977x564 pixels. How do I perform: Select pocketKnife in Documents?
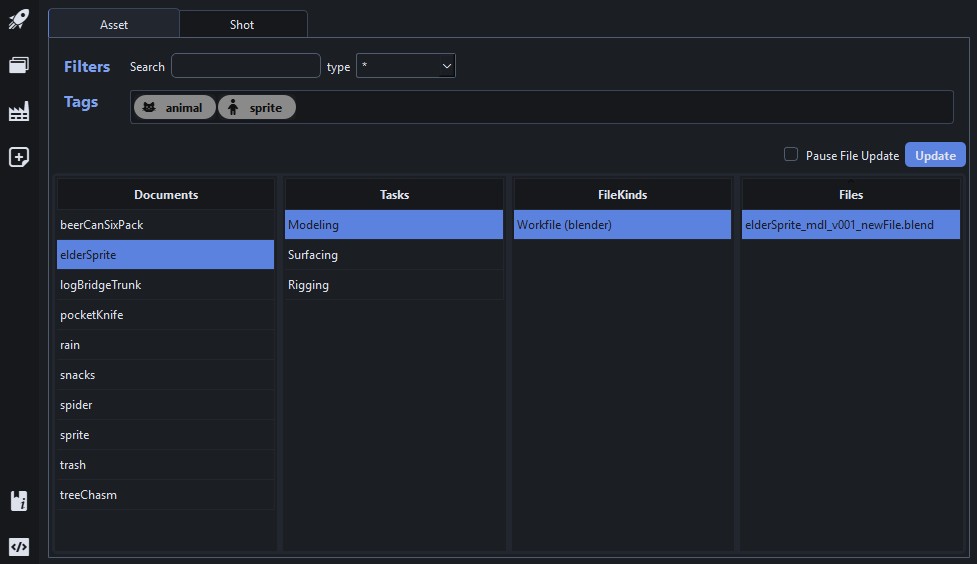166,315
